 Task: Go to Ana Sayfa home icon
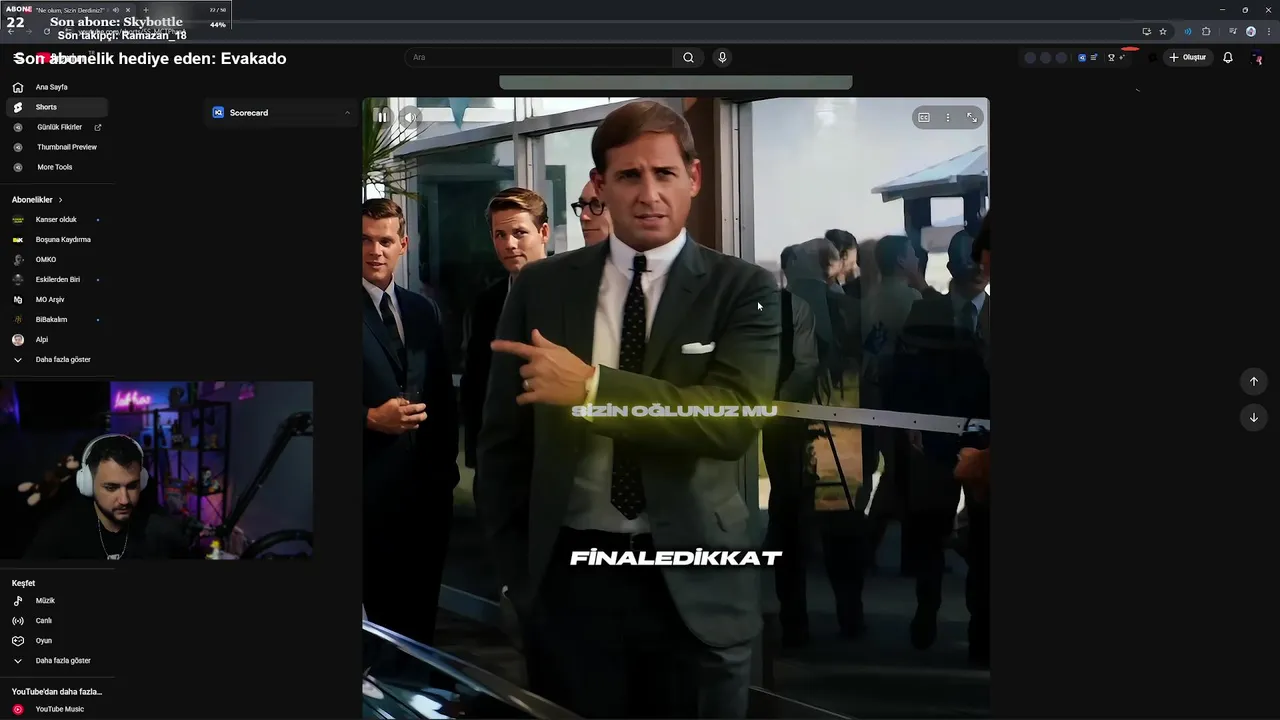click(17, 87)
